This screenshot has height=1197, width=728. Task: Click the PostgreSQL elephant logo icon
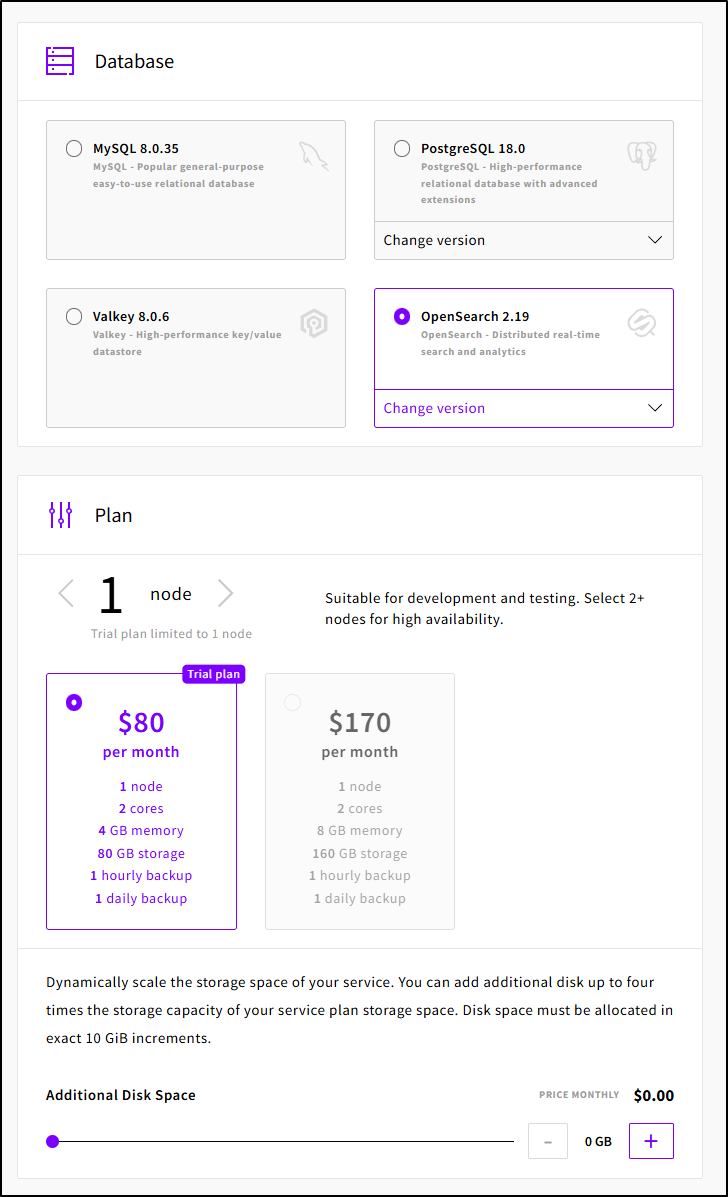[641, 155]
